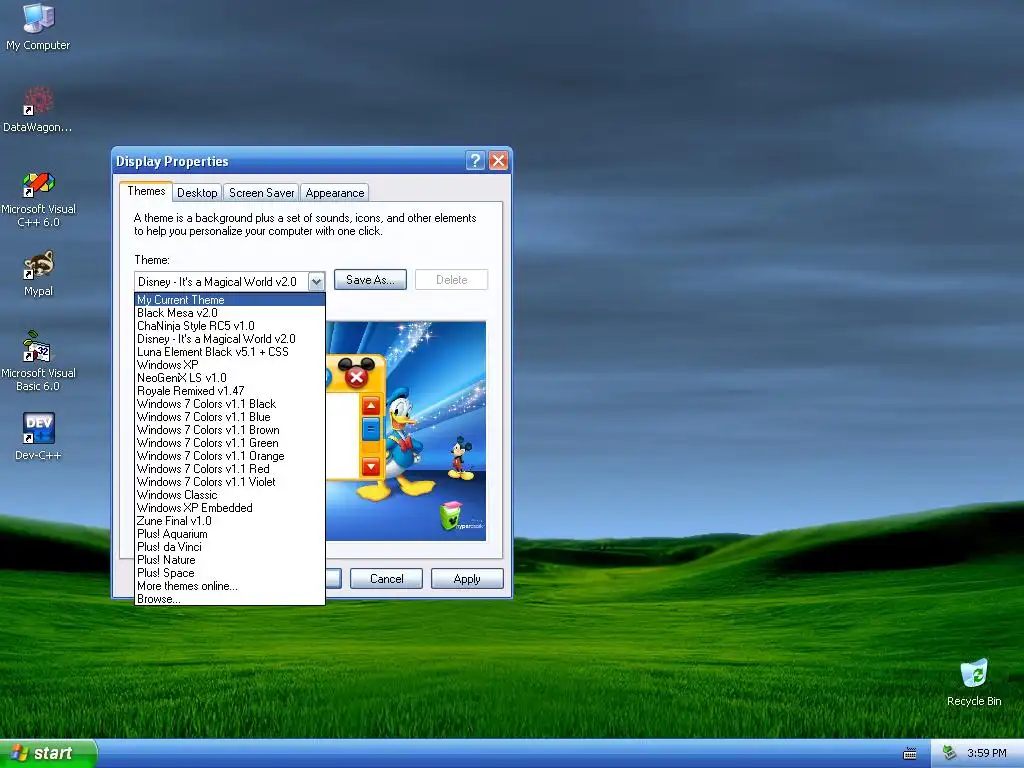Choose the Windows XP Embedded theme
The height and width of the screenshot is (768, 1024).
[x=230, y=508]
